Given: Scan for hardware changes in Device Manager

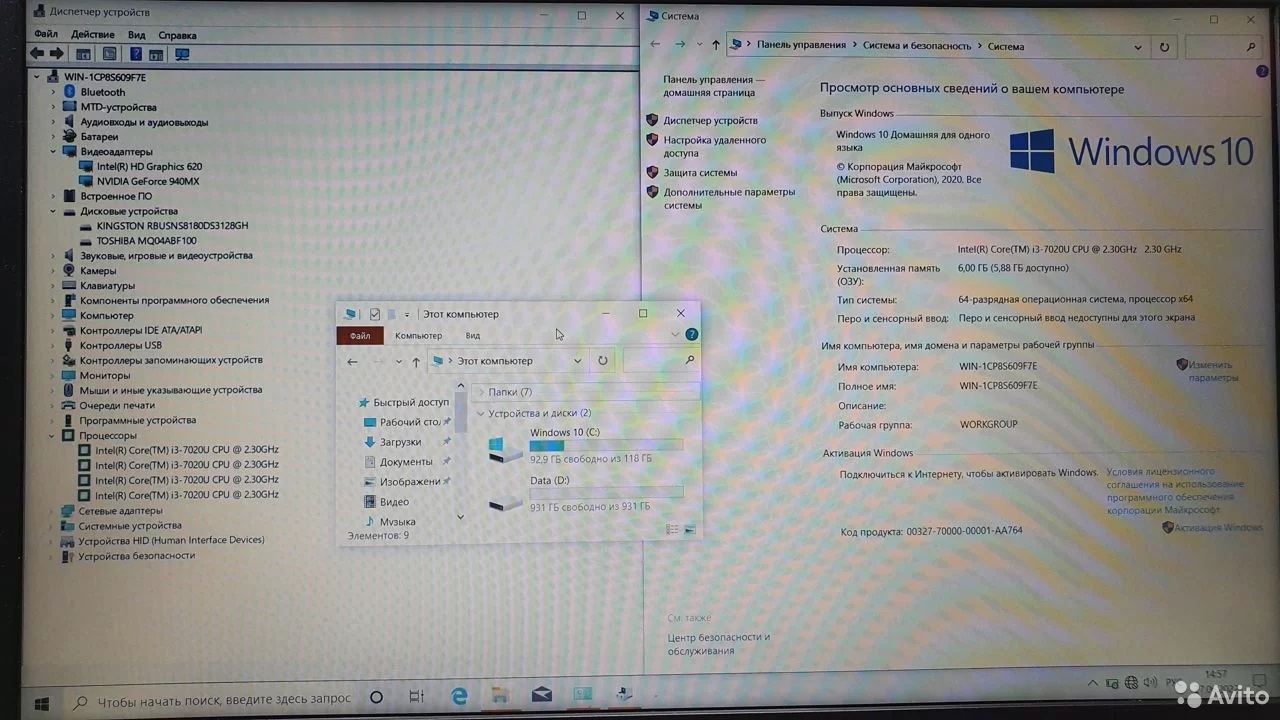Looking at the screenshot, I should coord(182,54).
